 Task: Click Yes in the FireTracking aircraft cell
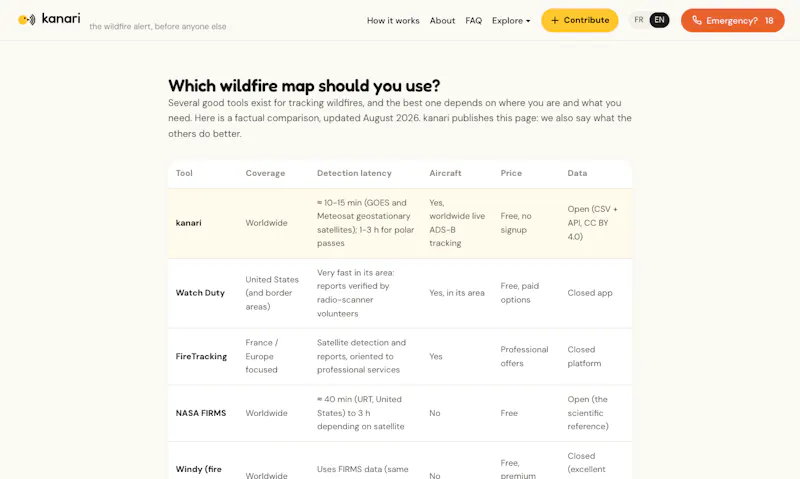pyautogui.click(x=436, y=356)
